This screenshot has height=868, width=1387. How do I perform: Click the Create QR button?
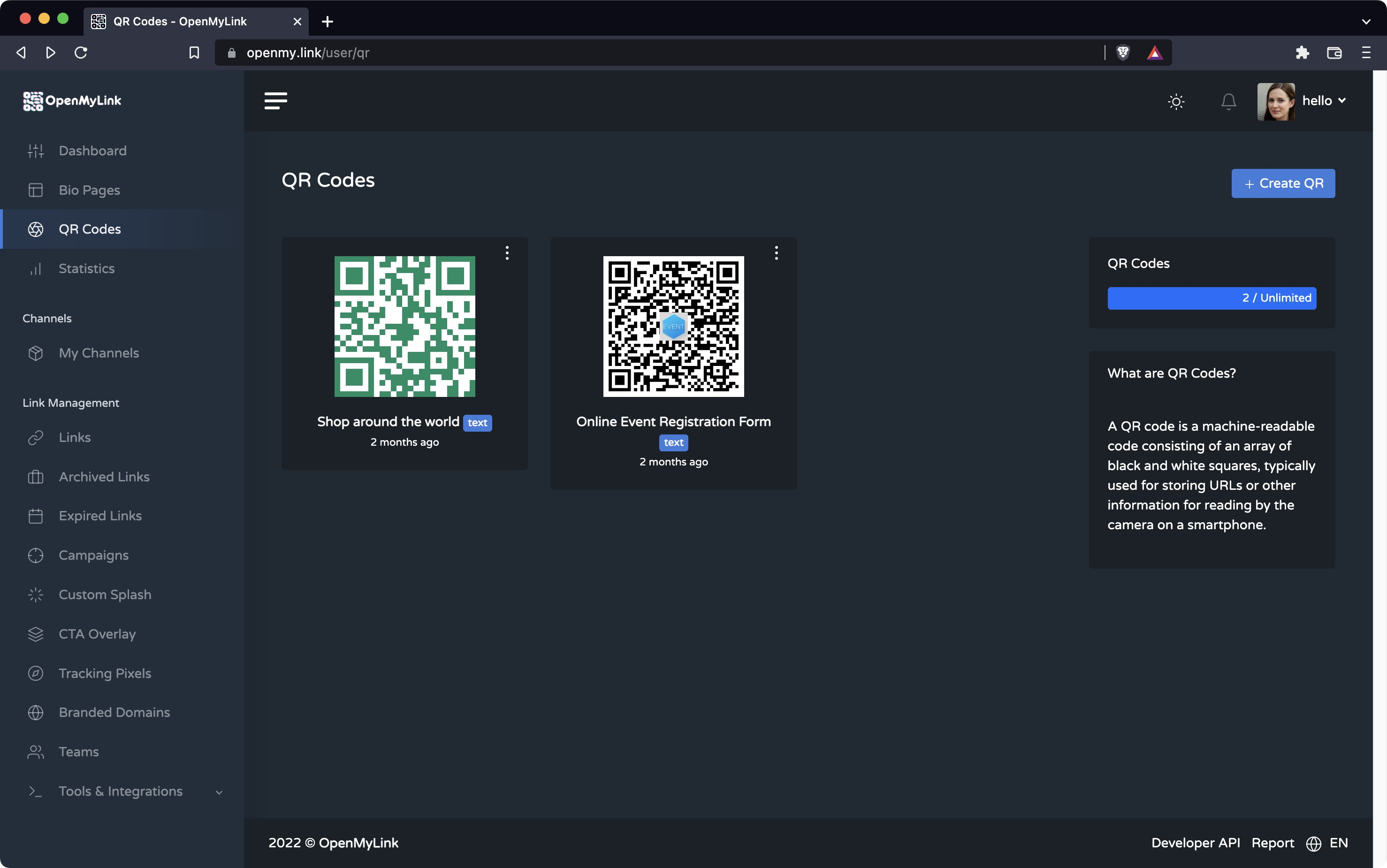[1282, 184]
